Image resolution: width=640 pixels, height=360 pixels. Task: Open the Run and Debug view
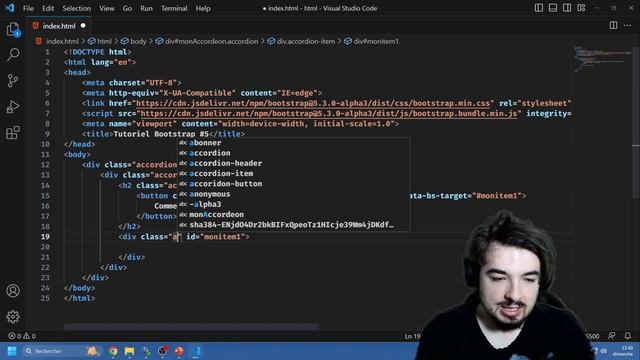coord(13,107)
